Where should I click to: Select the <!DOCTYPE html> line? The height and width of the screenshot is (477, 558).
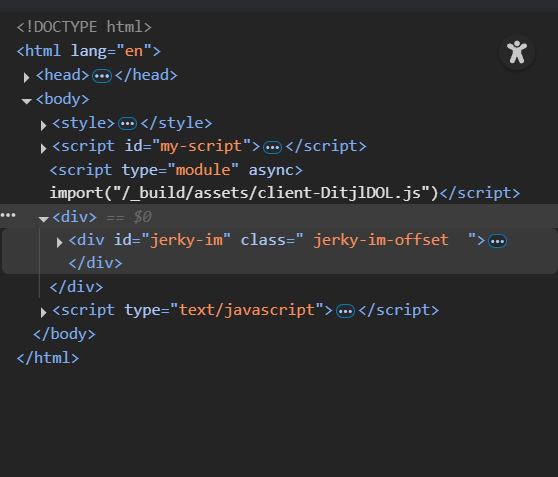[84, 27]
